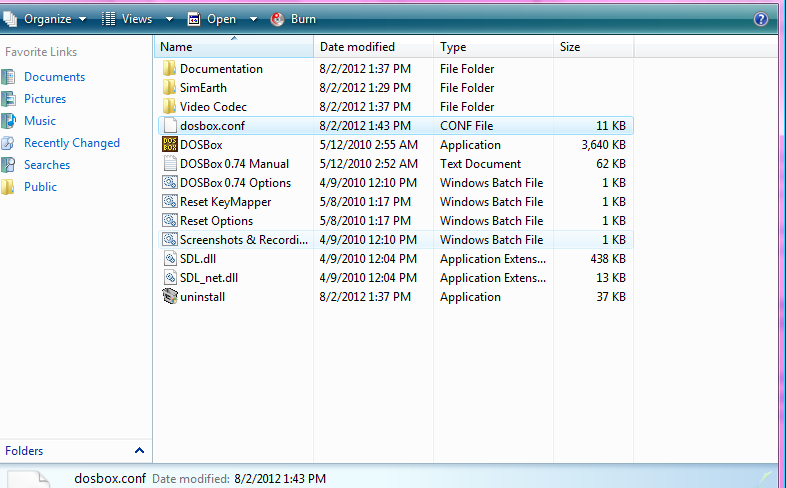Select the SDL.dll file icon
The height and width of the screenshot is (488, 786).
[x=170, y=259]
